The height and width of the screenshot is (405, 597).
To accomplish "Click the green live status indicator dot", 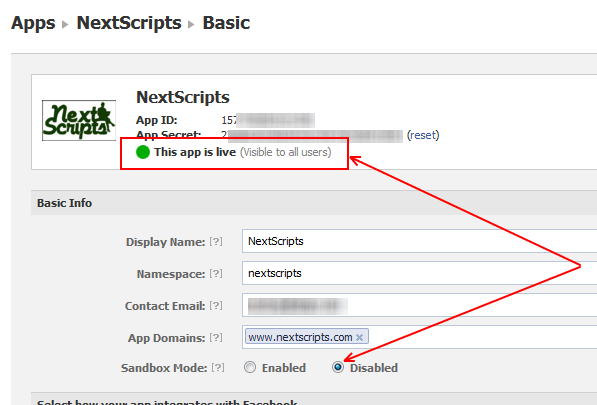I will [143, 152].
